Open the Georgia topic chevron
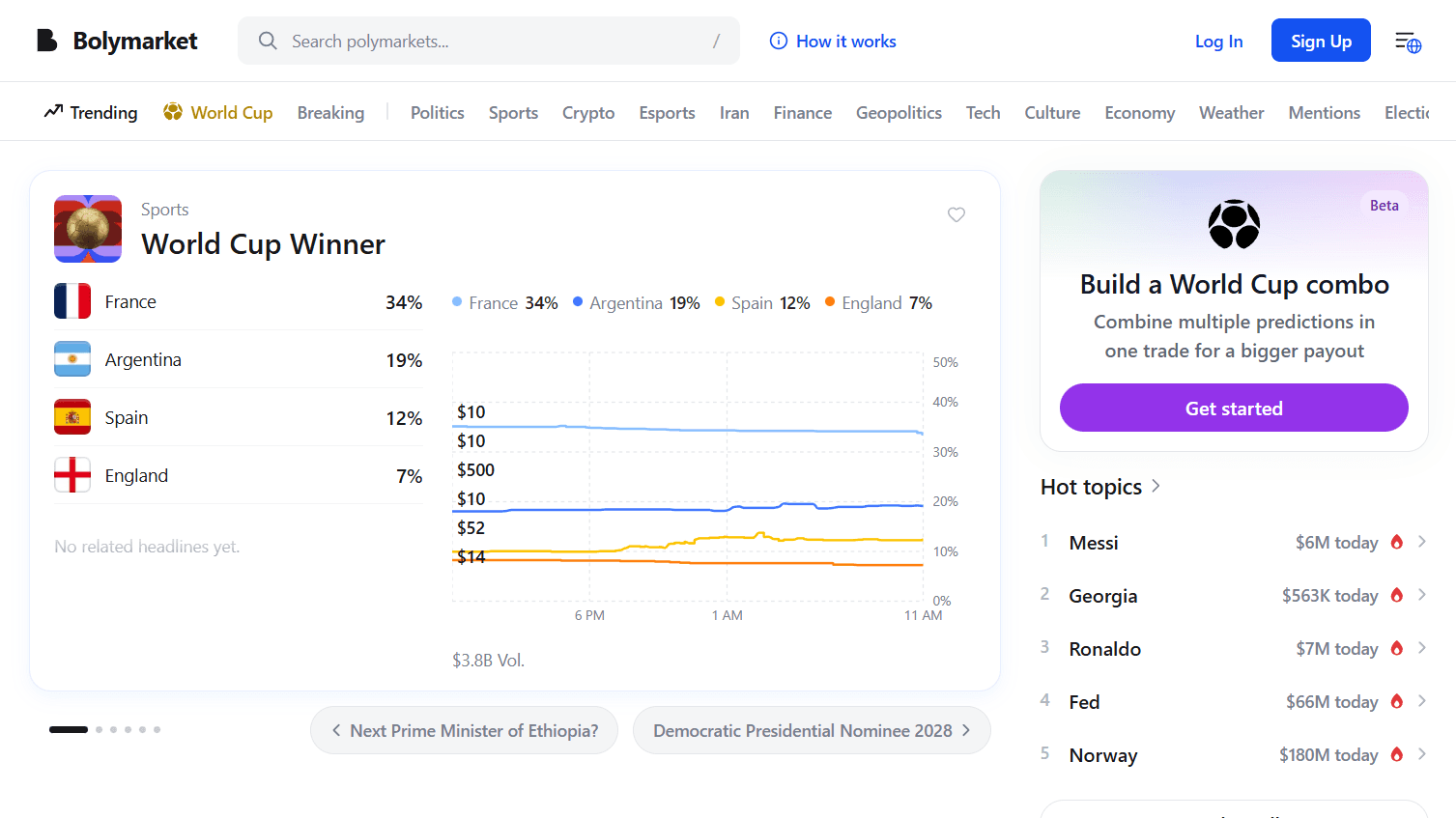Screen dimensions: 1456x818 click(x=1422, y=595)
